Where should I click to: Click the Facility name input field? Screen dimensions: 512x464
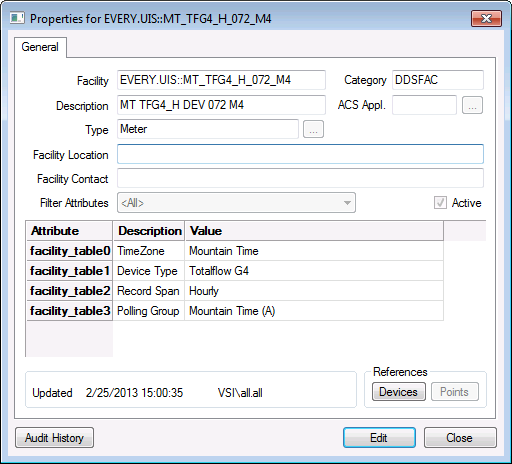(x=221, y=80)
